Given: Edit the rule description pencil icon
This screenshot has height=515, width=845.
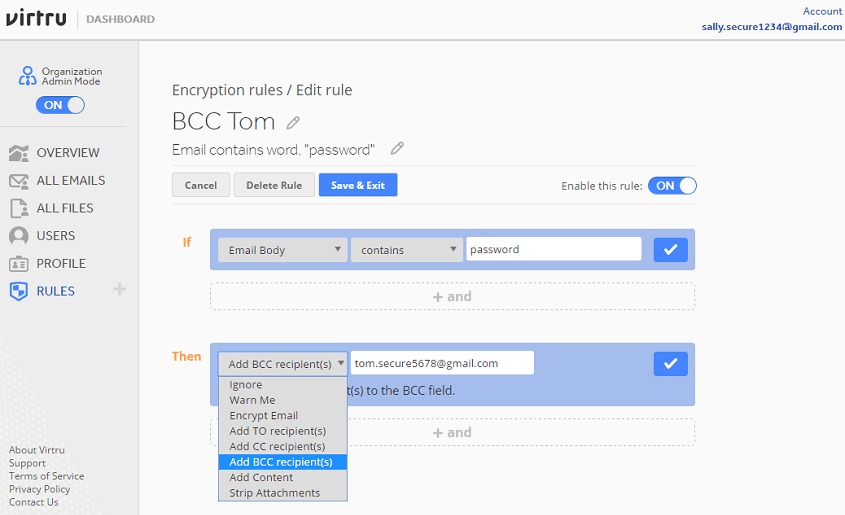Looking at the screenshot, I should pos(397,148).
